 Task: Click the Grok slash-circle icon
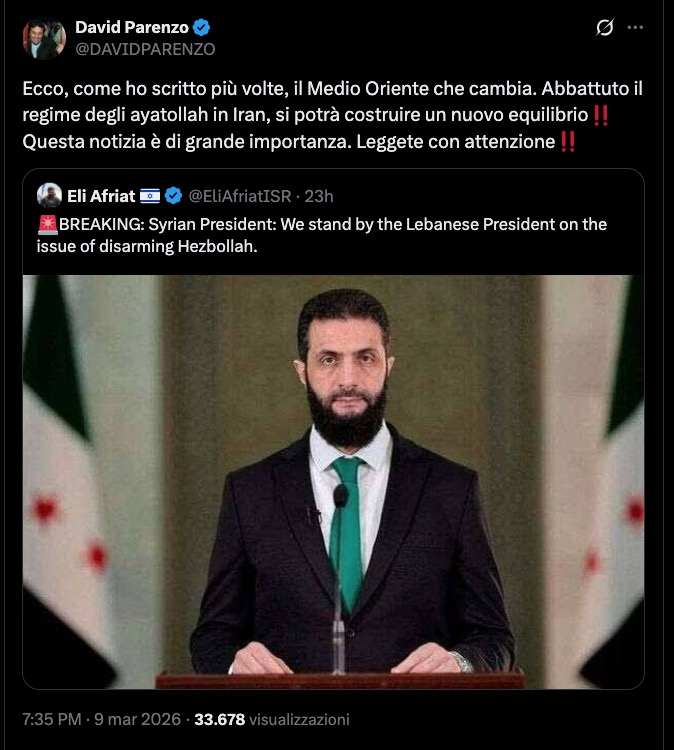605,27
